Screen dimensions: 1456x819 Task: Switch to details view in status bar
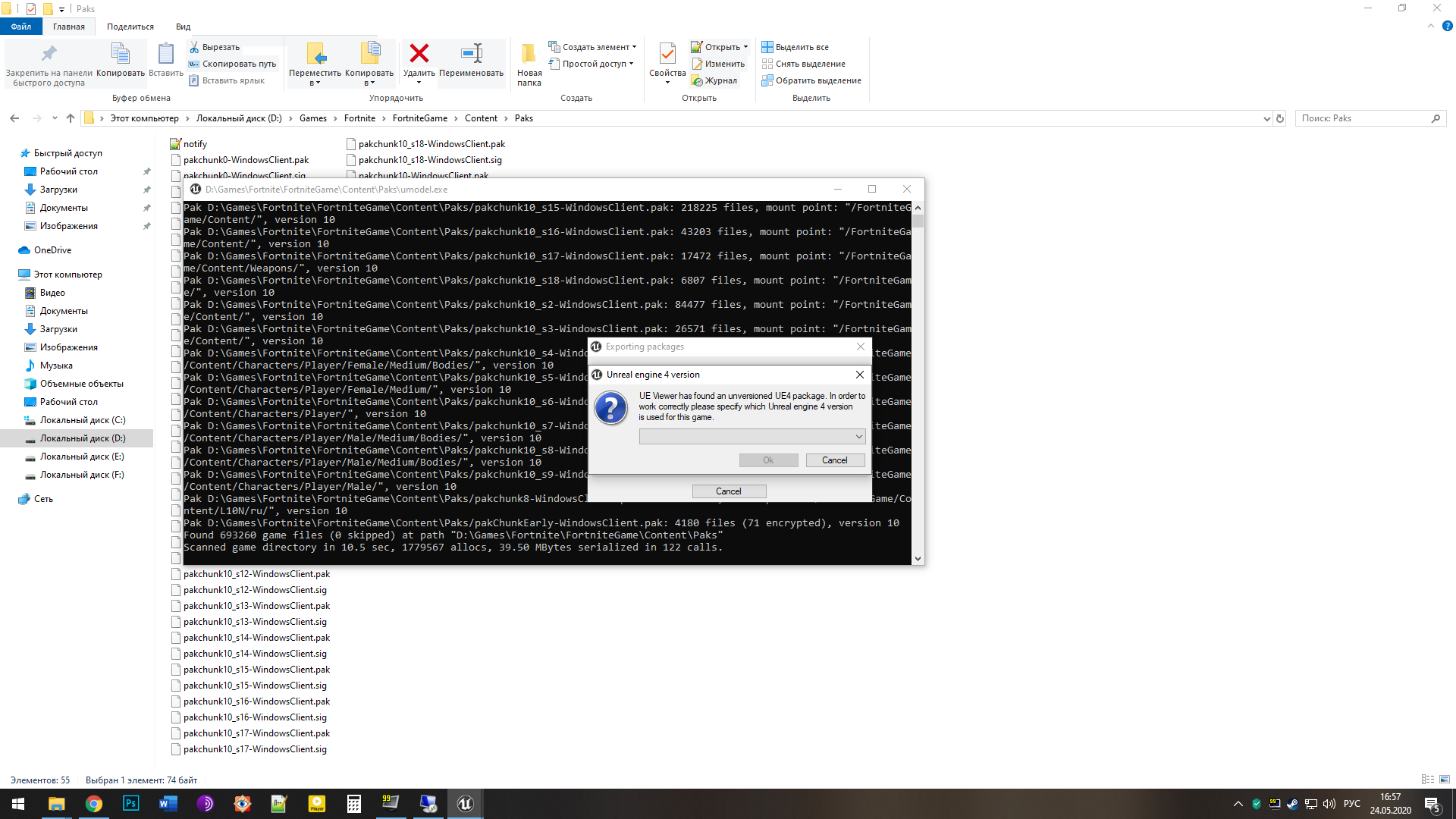point(1428,780)
